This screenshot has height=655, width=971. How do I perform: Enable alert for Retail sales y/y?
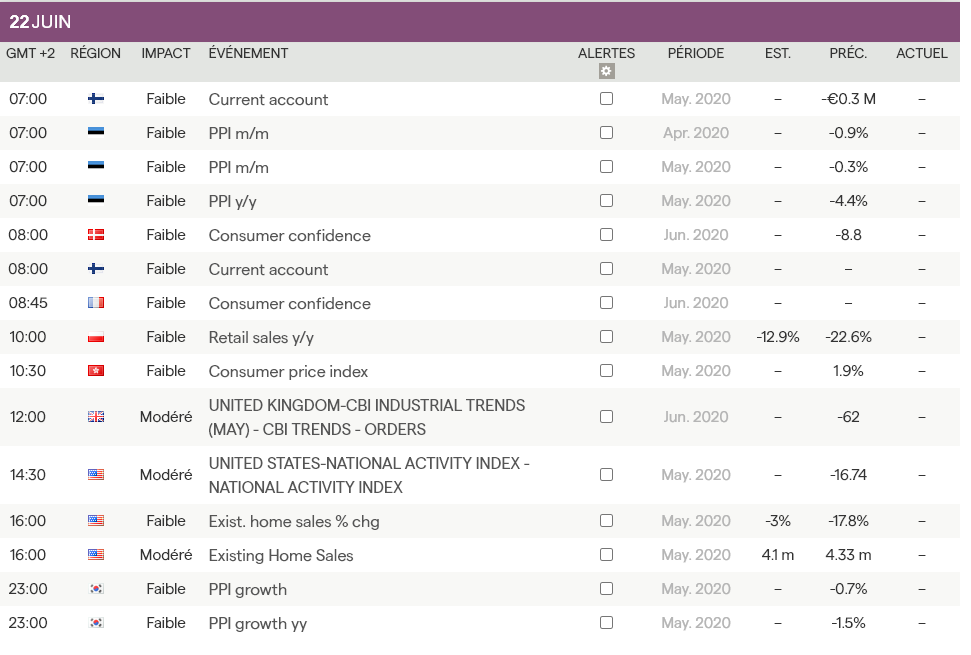pos(606,337)
